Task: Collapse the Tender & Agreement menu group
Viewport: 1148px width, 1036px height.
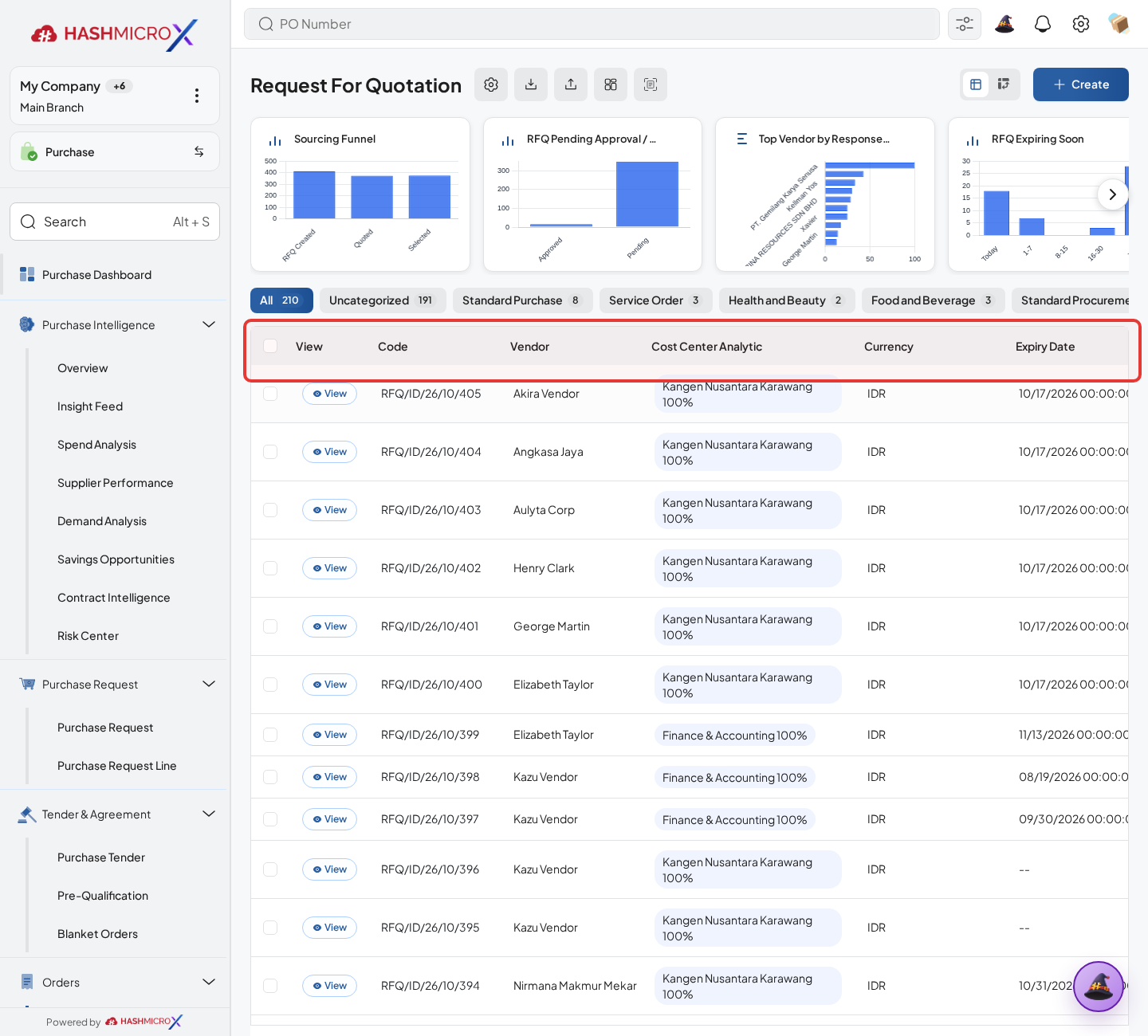Action: coord(209,814)
